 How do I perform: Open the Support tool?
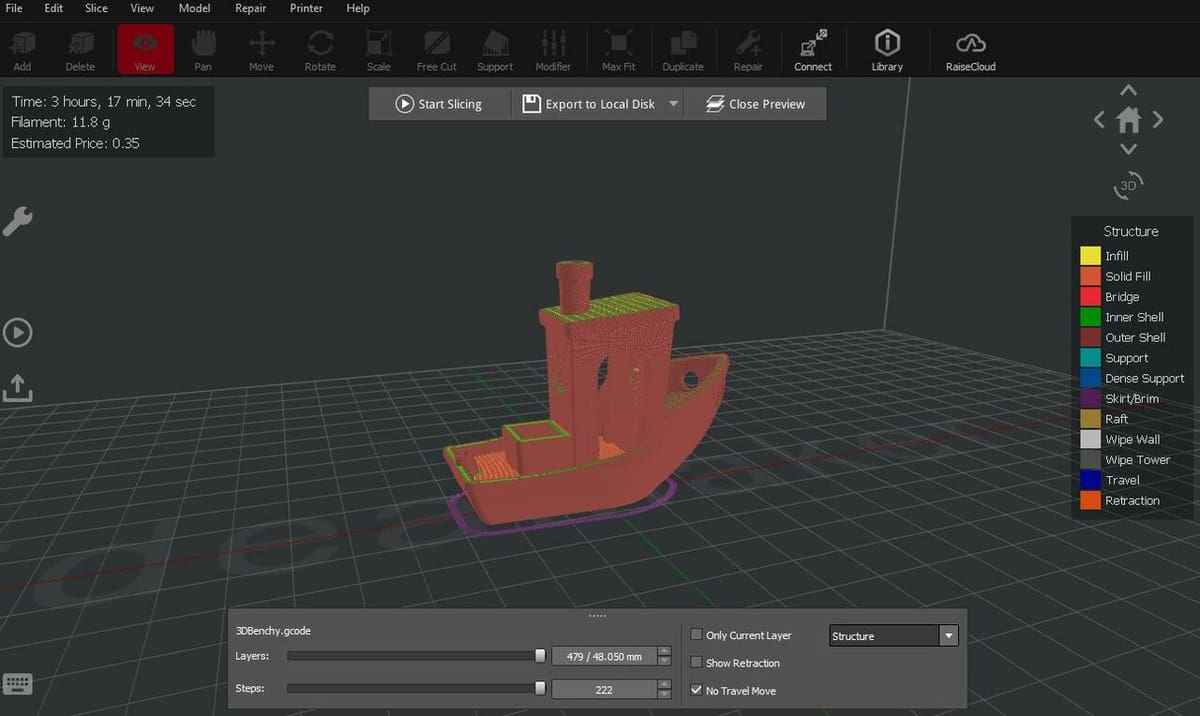pos(495,49)
